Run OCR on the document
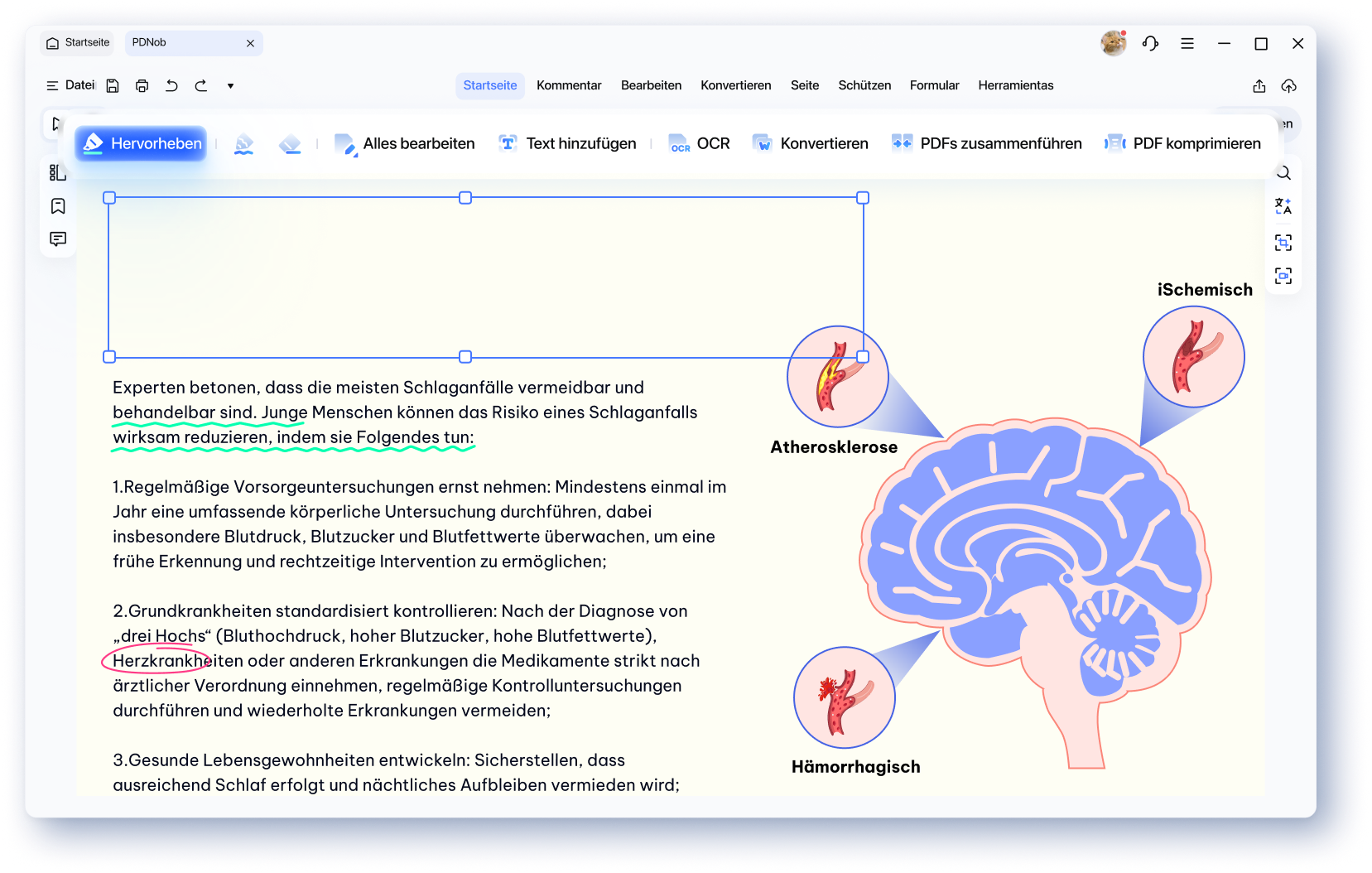This screenshot has width=1372, height=873. coord(699,143)
